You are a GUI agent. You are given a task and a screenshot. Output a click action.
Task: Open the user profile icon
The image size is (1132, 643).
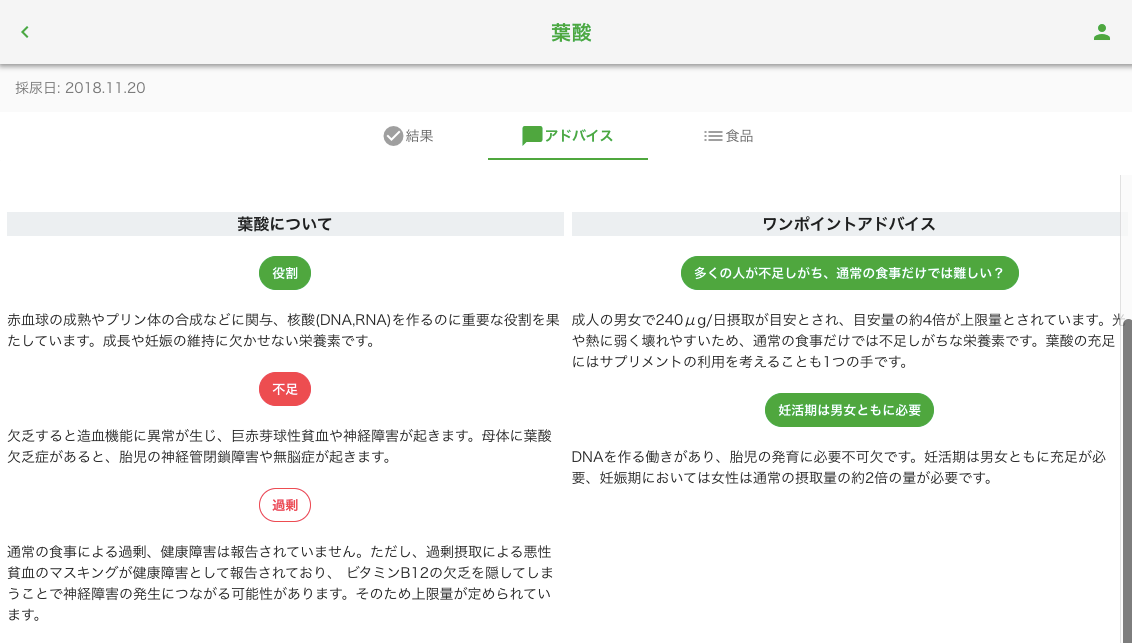click(1102, 32)
